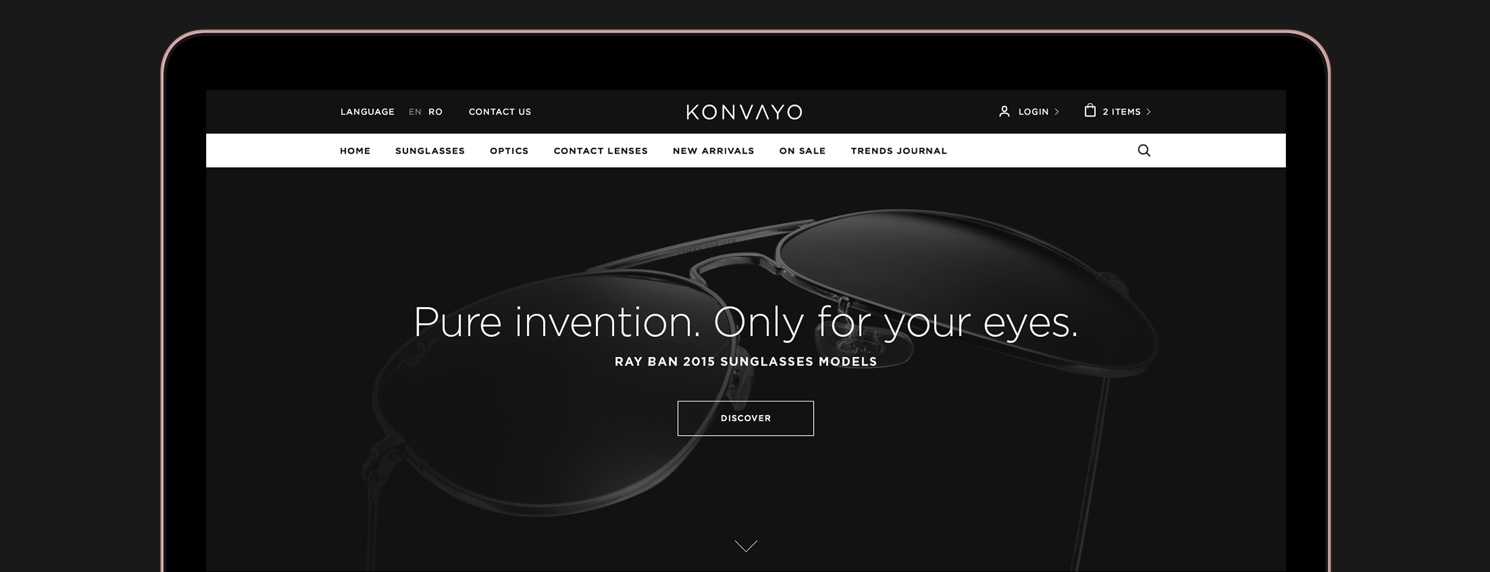Image resolution: width=1490 pixels, height=572 pixels.
Task: Click the user profile icon
Action: [1004, 112]
